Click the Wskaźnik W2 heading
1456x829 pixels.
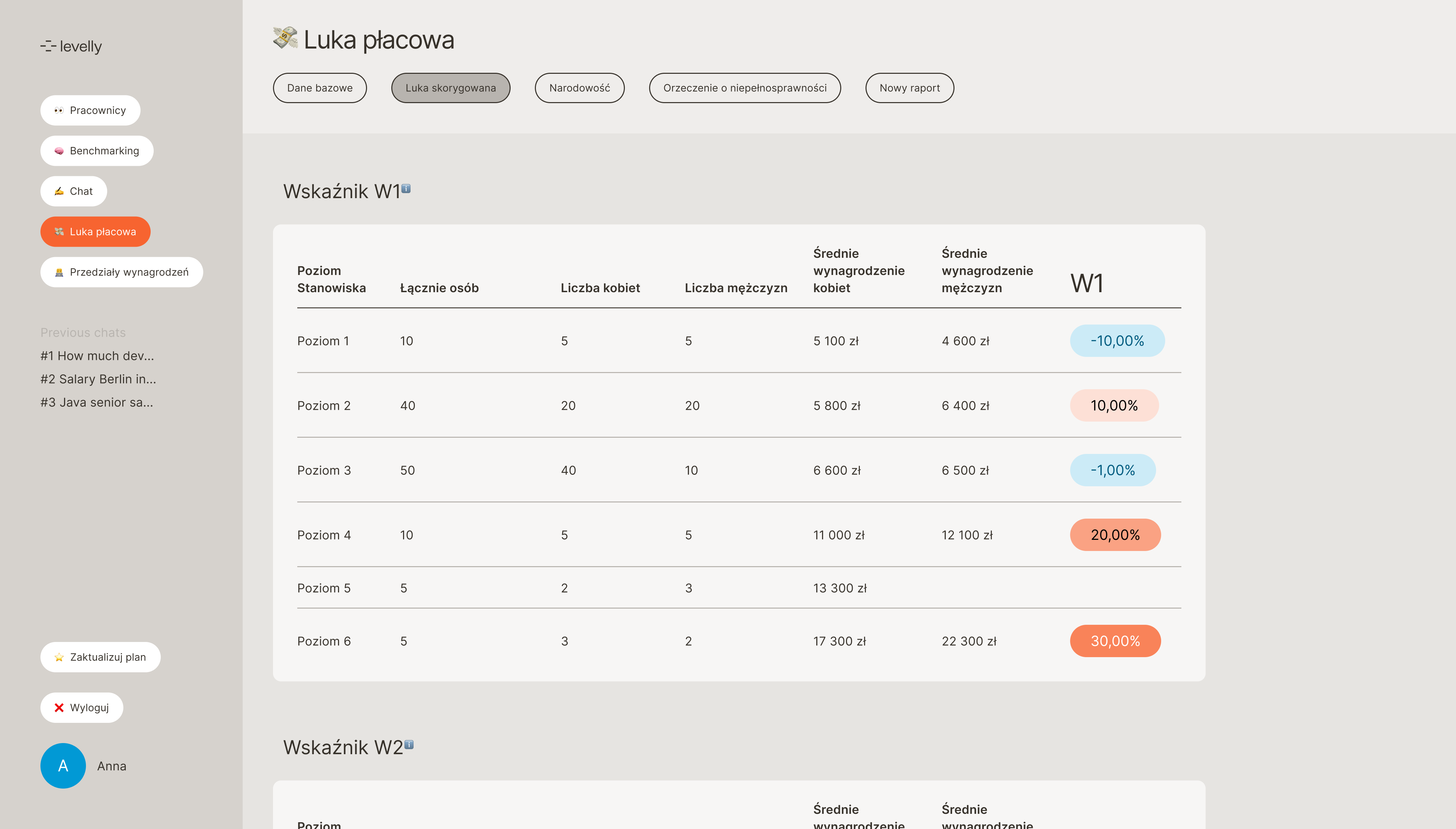[343, 747]
